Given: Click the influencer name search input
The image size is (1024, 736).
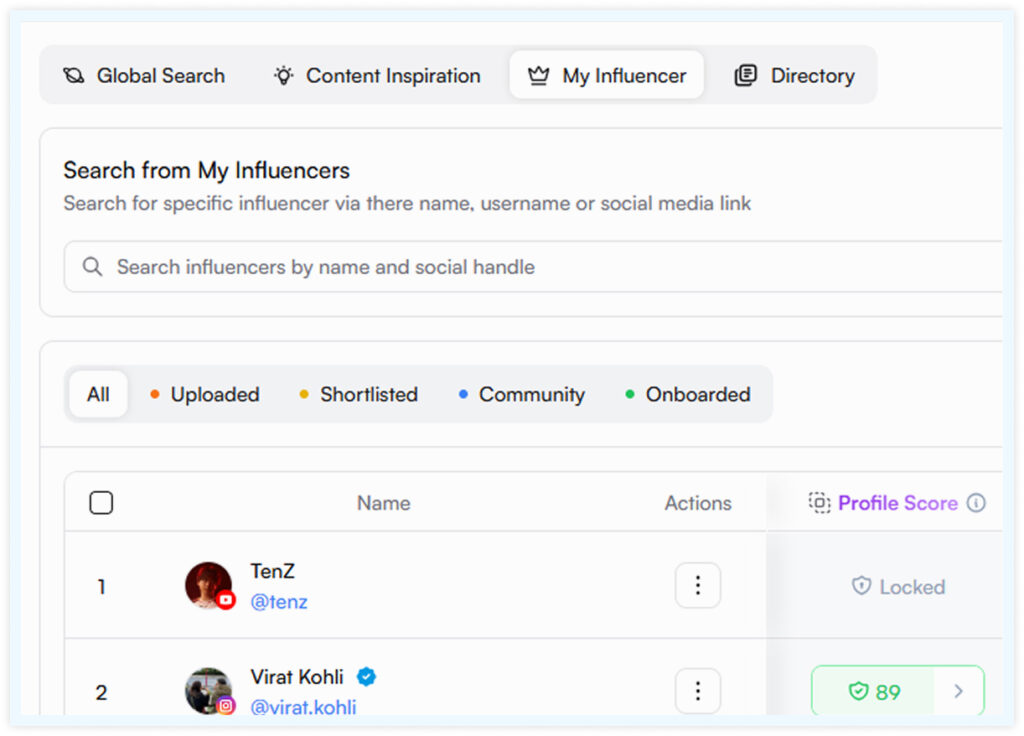Looking at the screenshot, I should click(533, 266).
